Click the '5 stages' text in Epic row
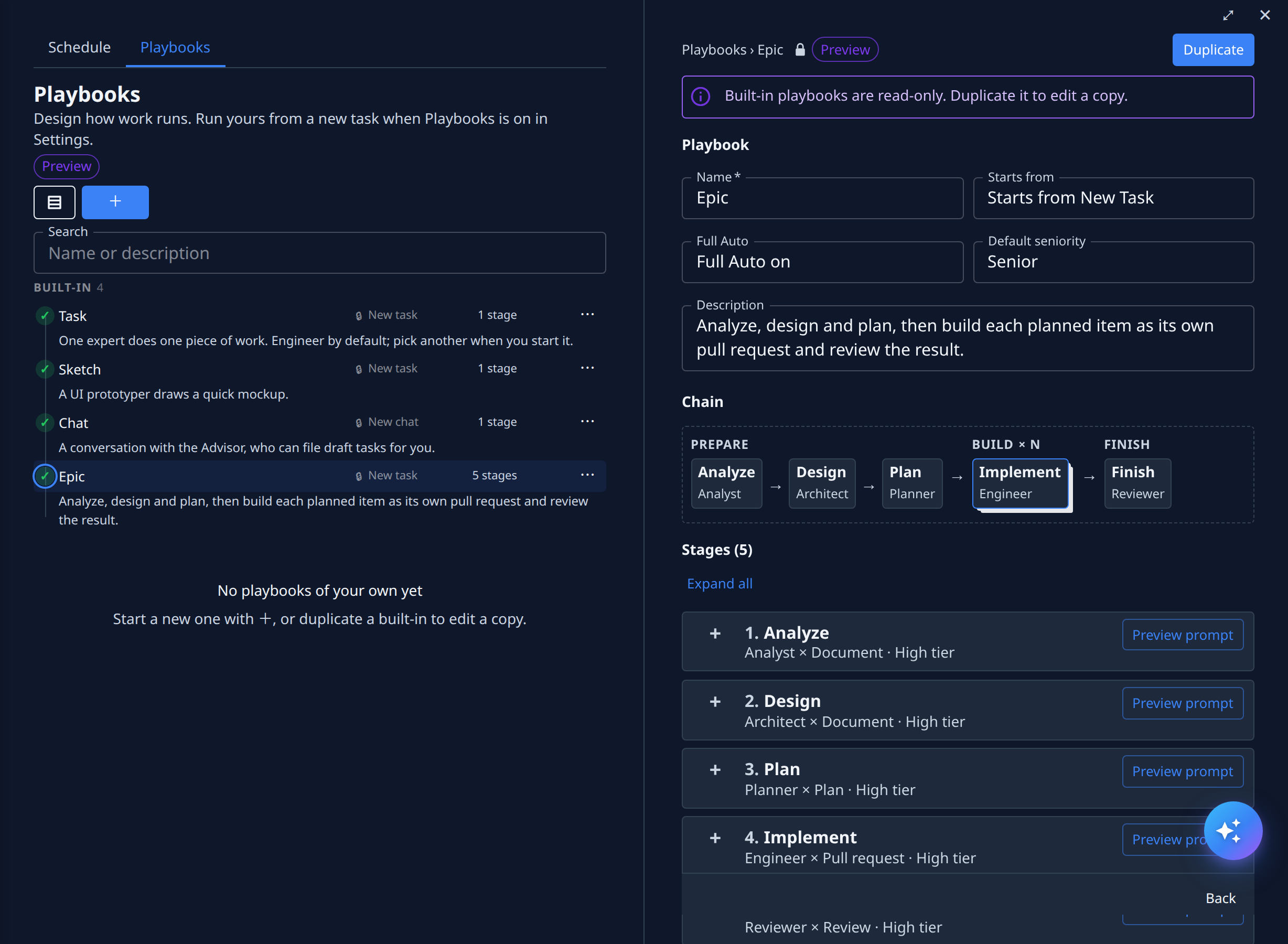The width and height of the screenshot is (1288, 944). 495,476
